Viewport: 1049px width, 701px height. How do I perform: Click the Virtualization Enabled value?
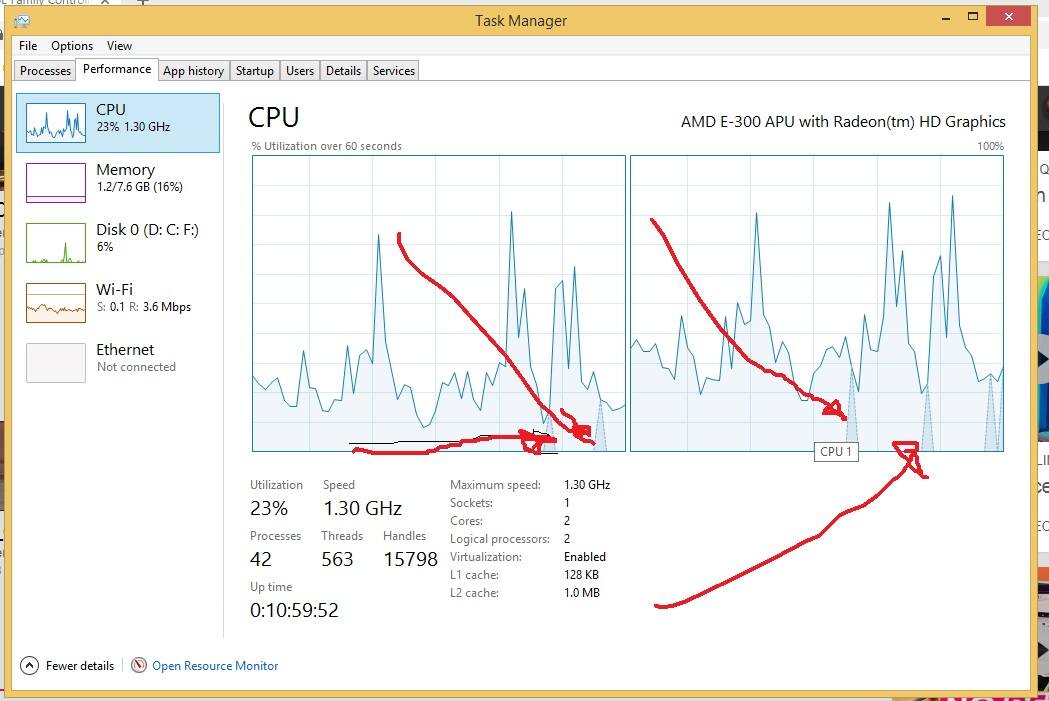tap(585, 557)
